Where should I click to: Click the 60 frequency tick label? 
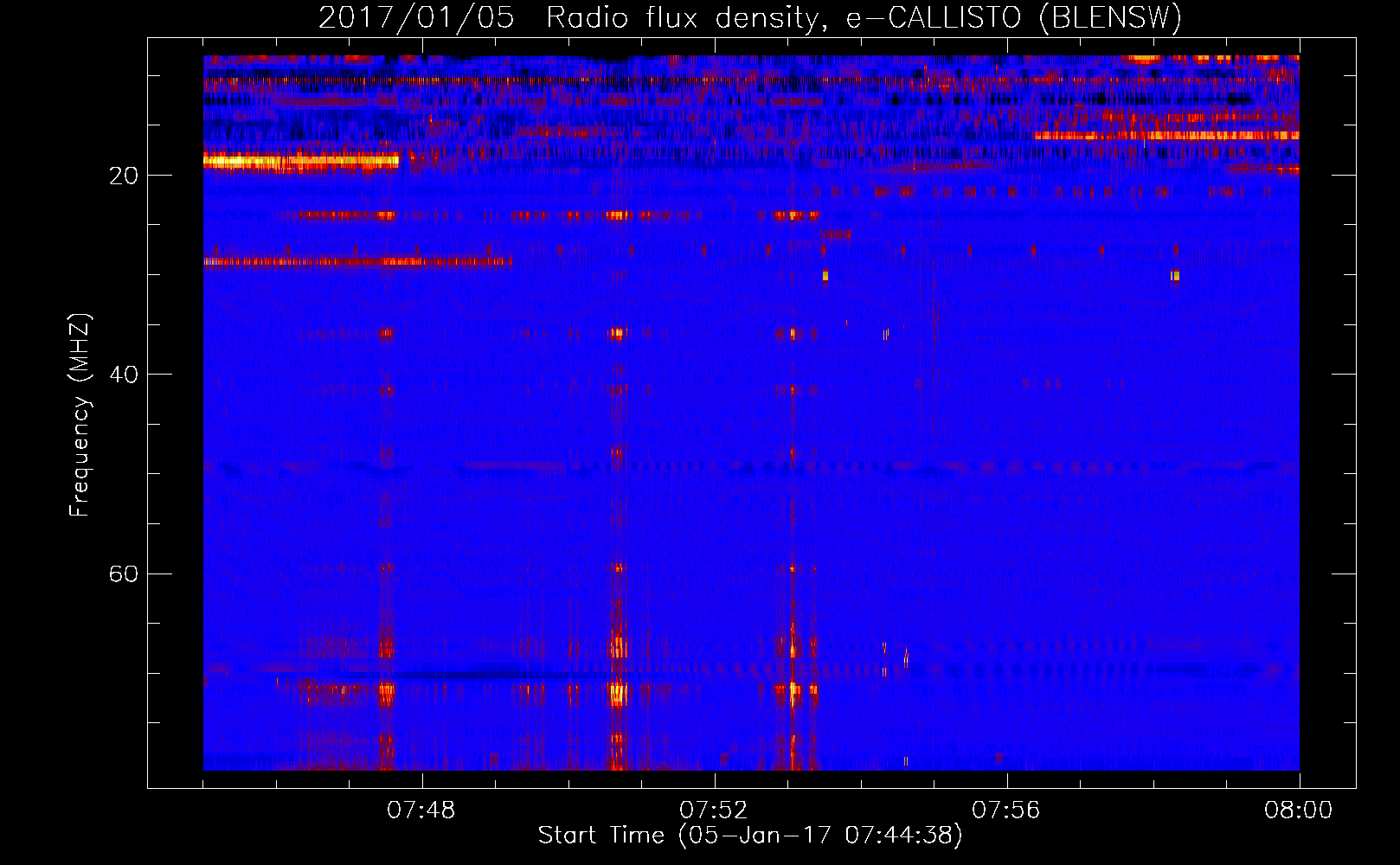point(124,574)
